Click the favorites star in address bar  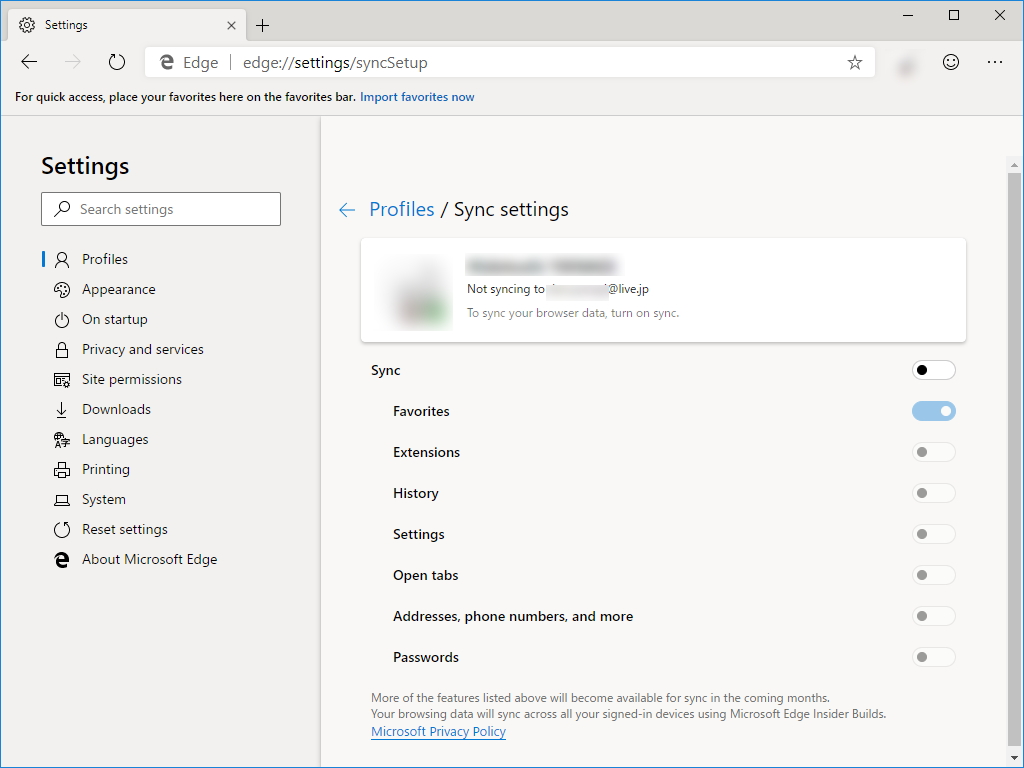point(854,62)
